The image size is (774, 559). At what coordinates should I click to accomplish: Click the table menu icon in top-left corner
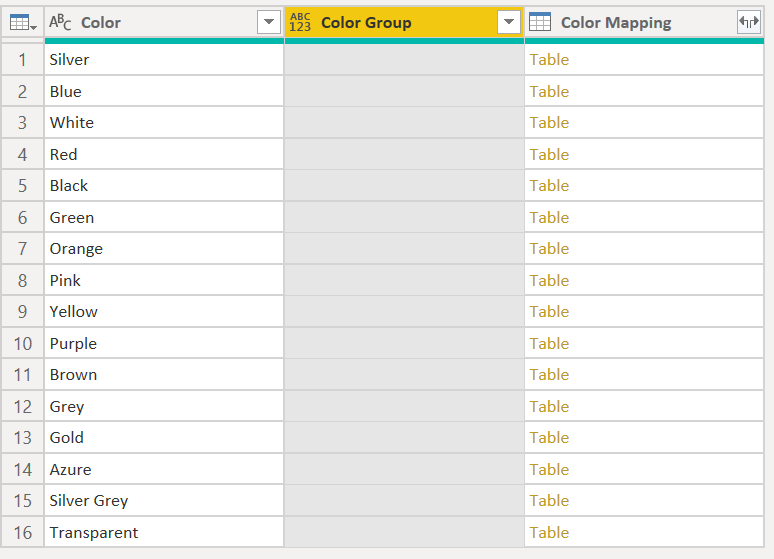[x=22, y=22]
